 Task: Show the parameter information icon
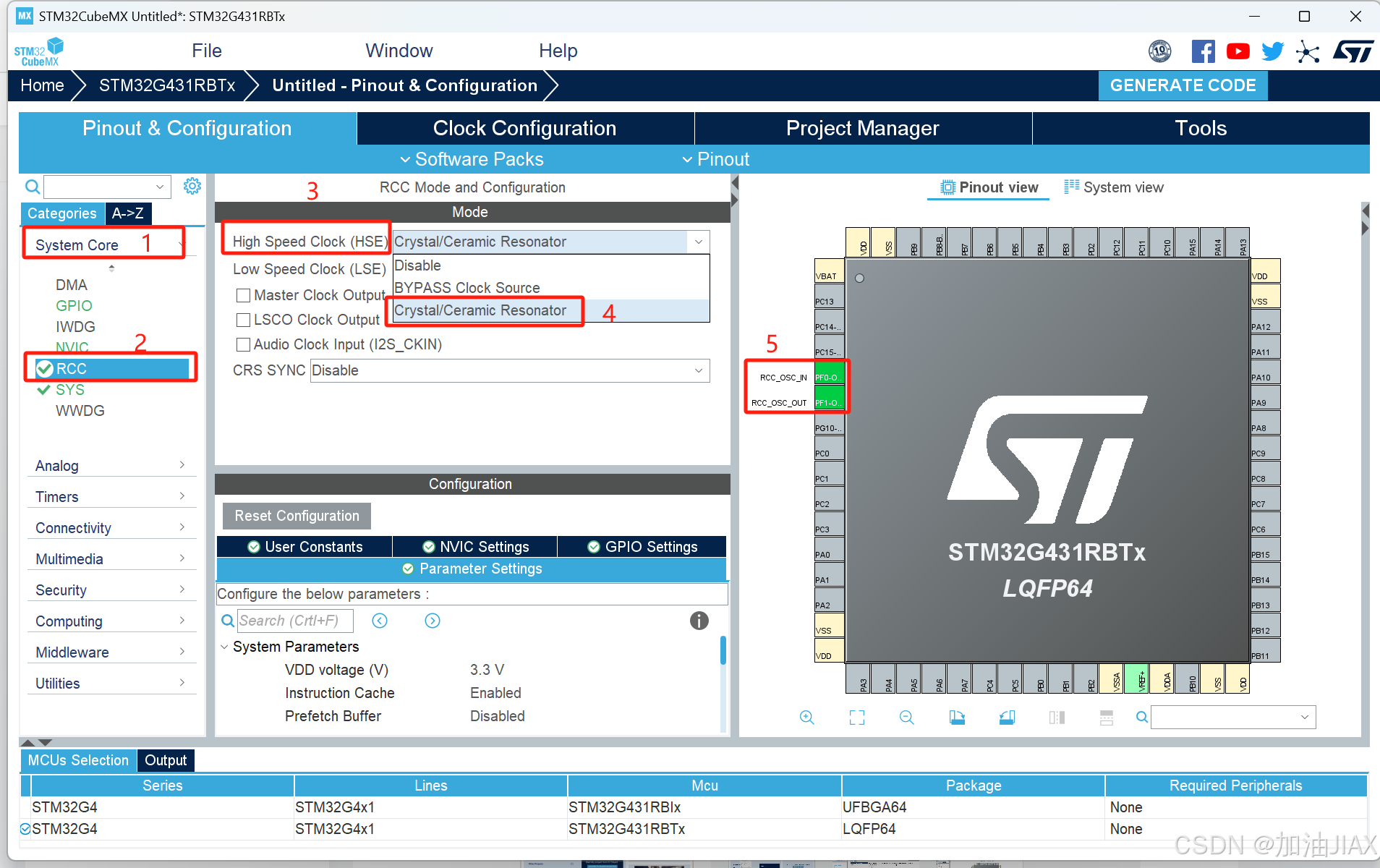(699, 621)
